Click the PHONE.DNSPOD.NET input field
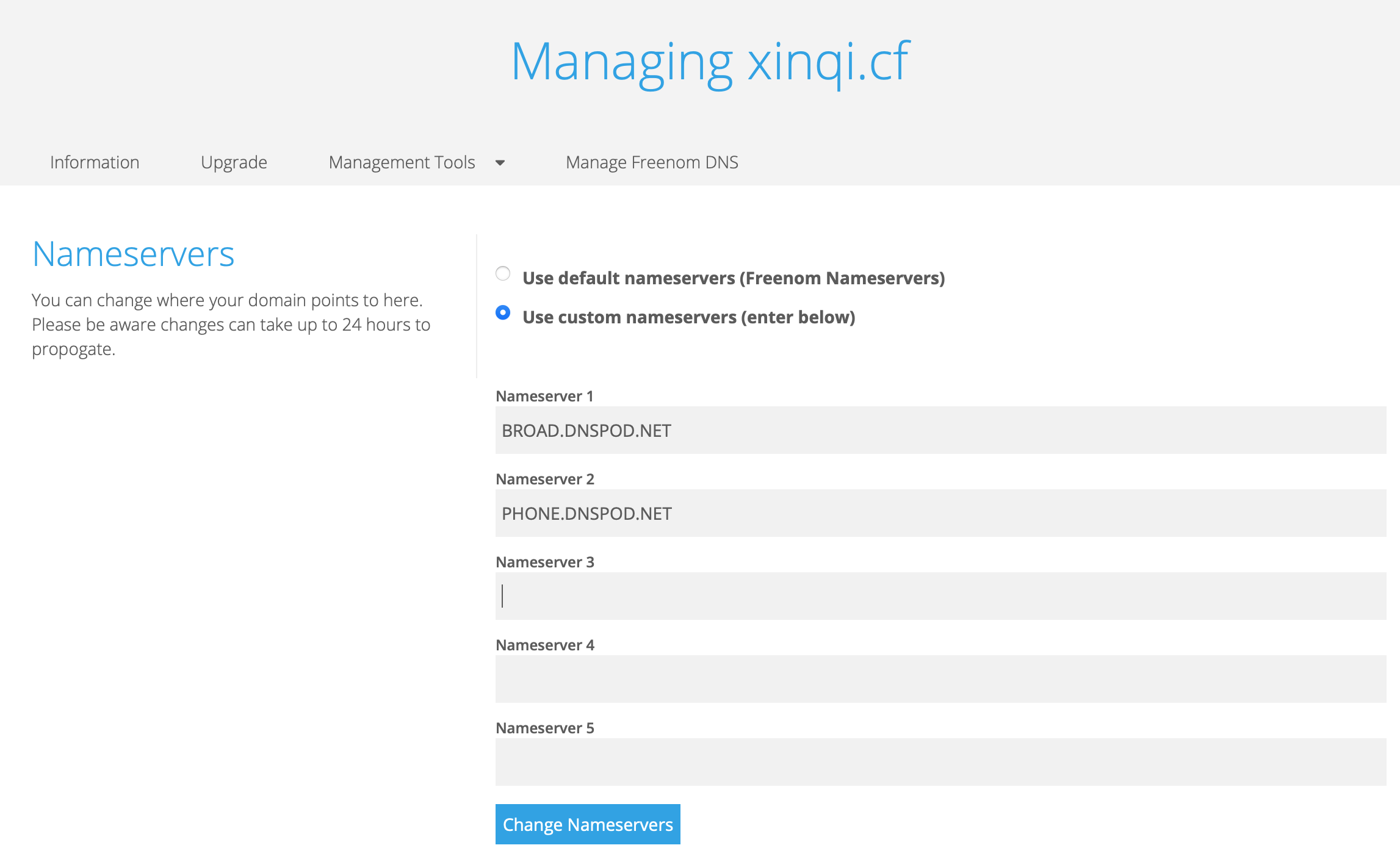 940,514
